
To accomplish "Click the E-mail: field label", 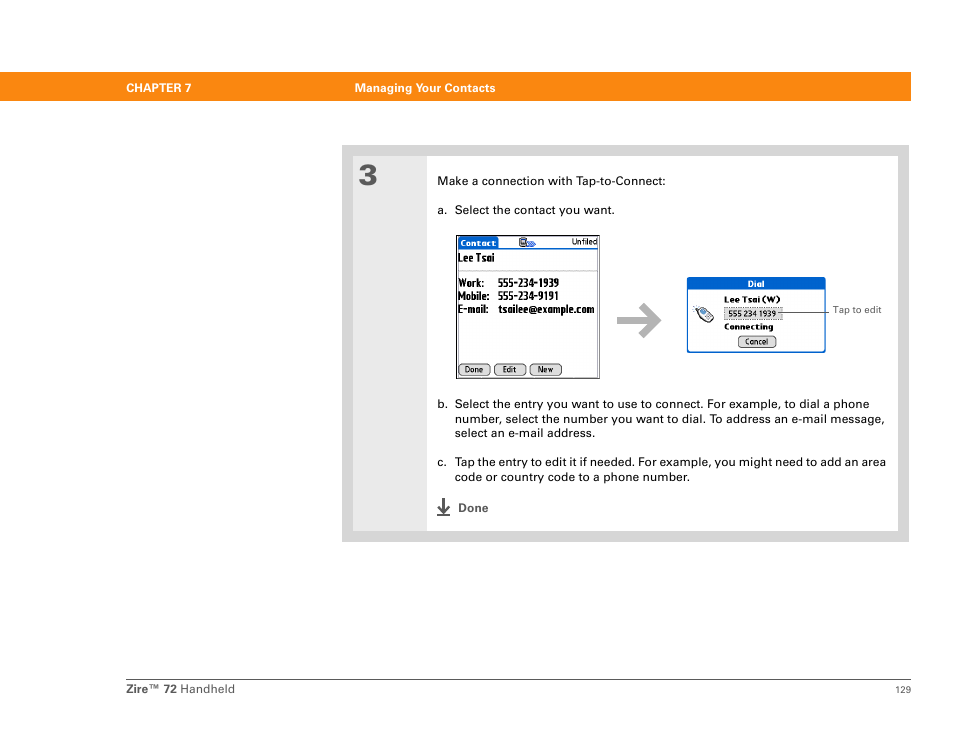I will pyautogui.click(x=473, y=310).
